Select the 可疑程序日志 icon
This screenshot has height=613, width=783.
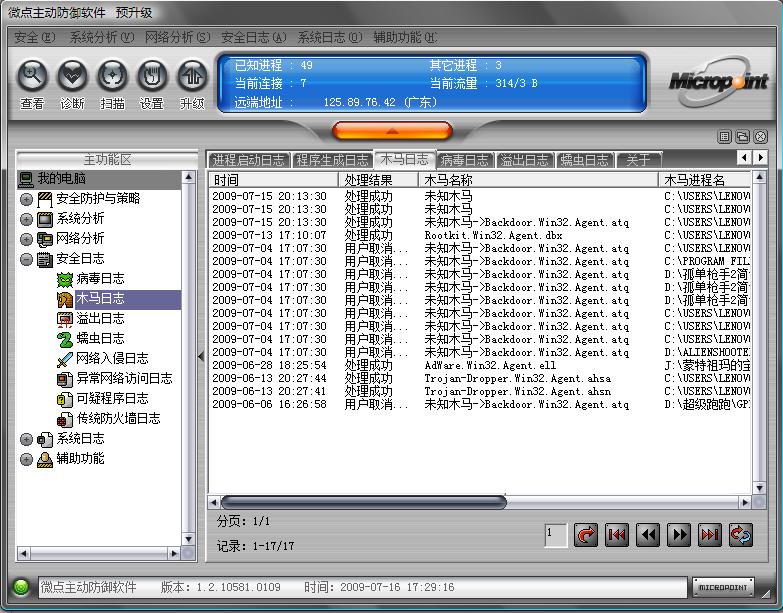click(65, 399)
